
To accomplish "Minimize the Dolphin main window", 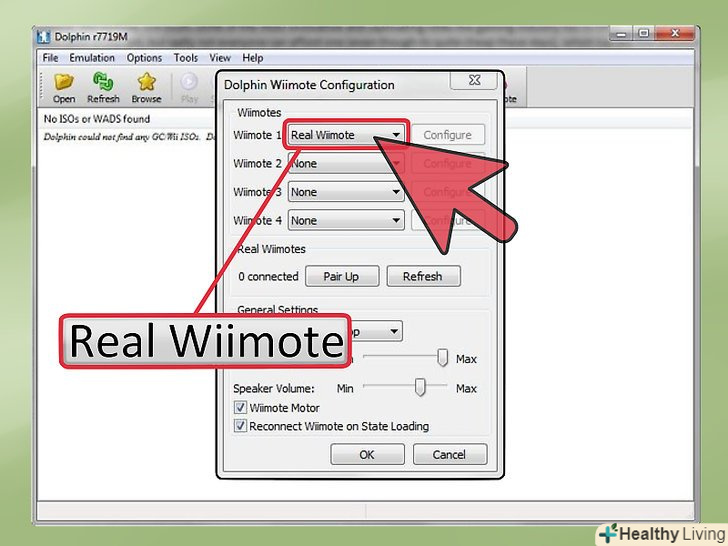I will [621, 34].
